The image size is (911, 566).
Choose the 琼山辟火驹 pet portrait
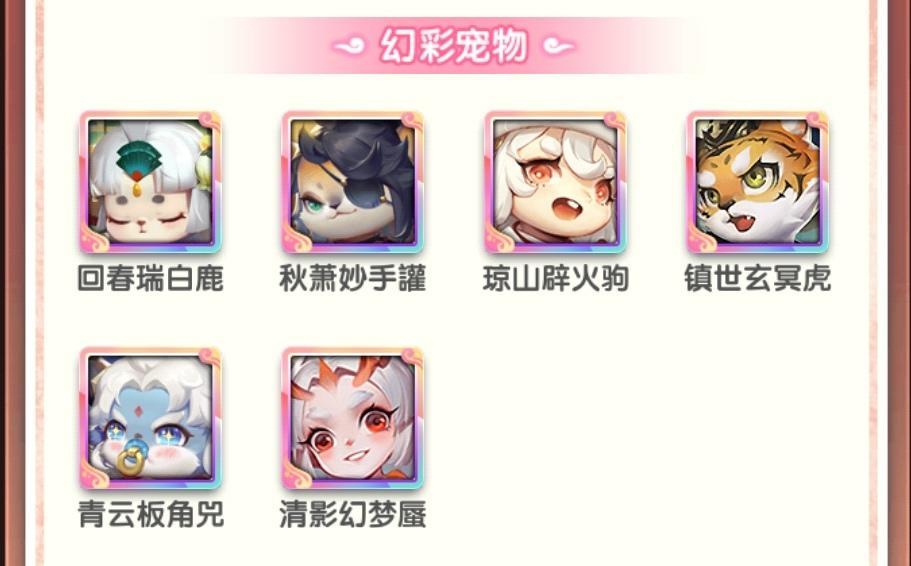point(555,182)
